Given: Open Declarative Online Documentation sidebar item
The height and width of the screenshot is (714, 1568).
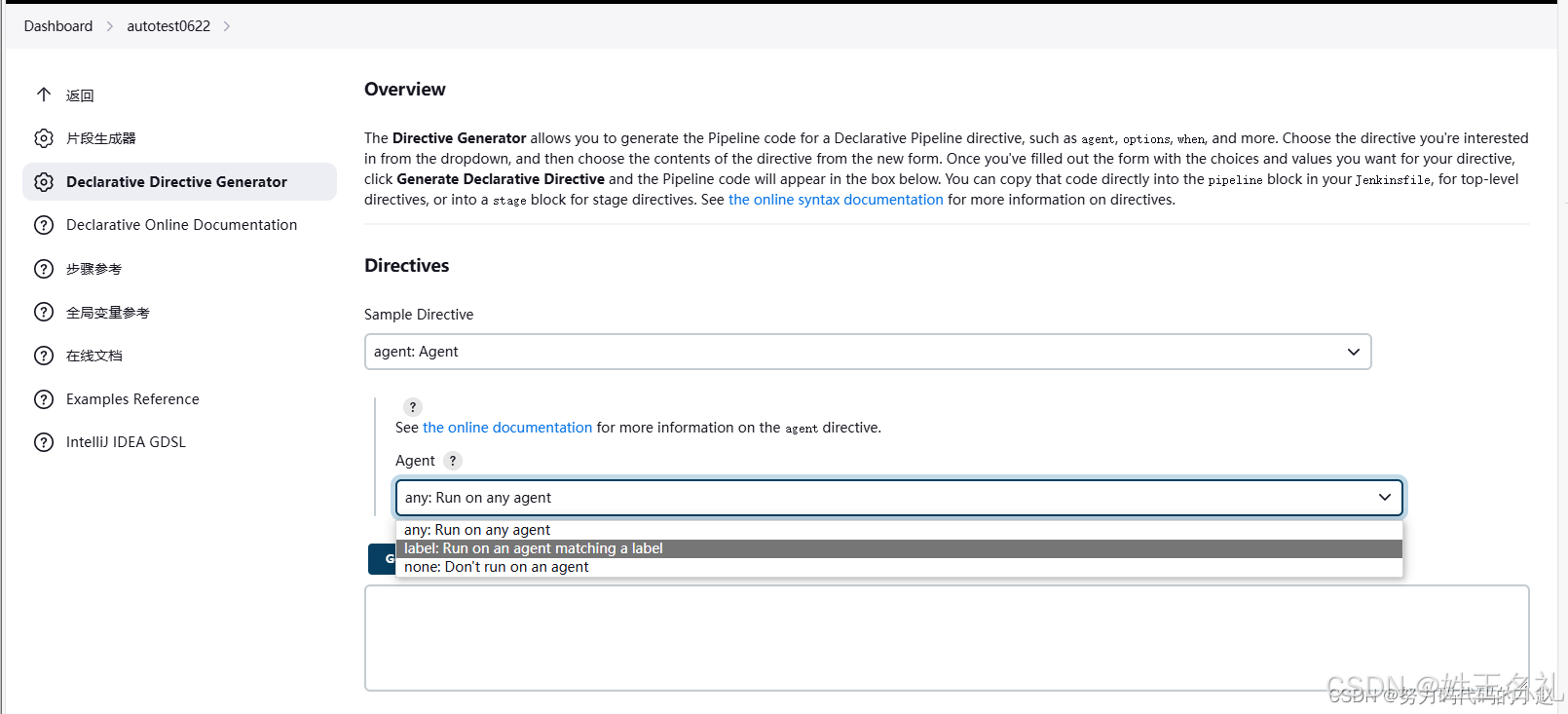Looking at the screenshot, I should coord(181,225).
